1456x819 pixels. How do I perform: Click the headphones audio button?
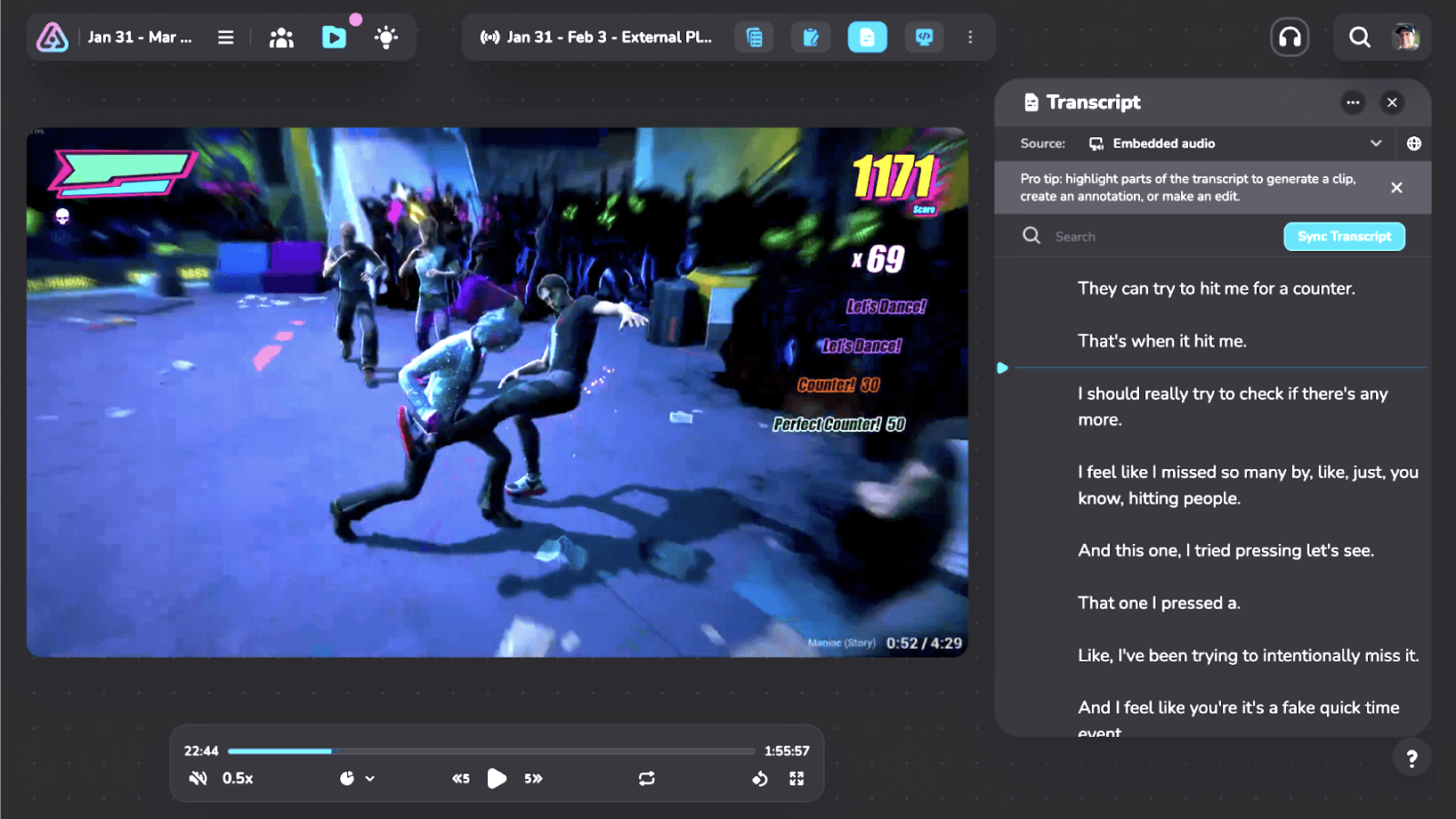click(x=1290, y=37)
